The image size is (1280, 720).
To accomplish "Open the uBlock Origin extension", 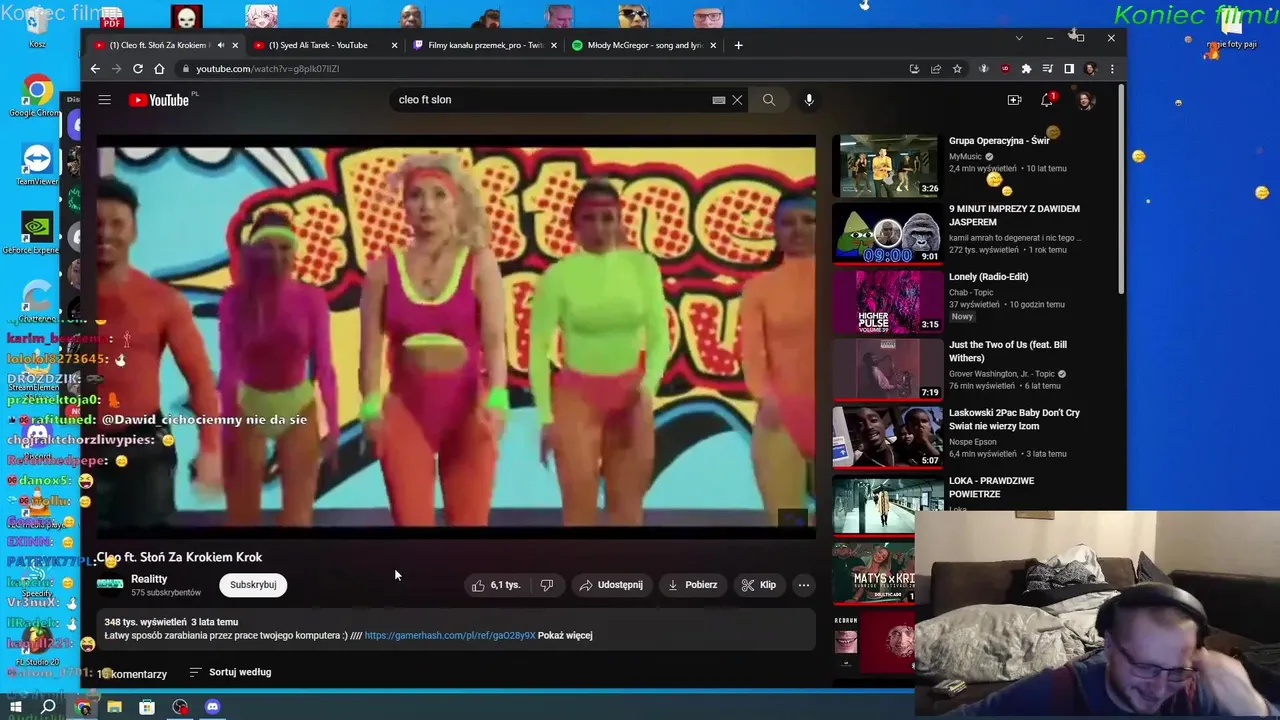I will 1005,69.
